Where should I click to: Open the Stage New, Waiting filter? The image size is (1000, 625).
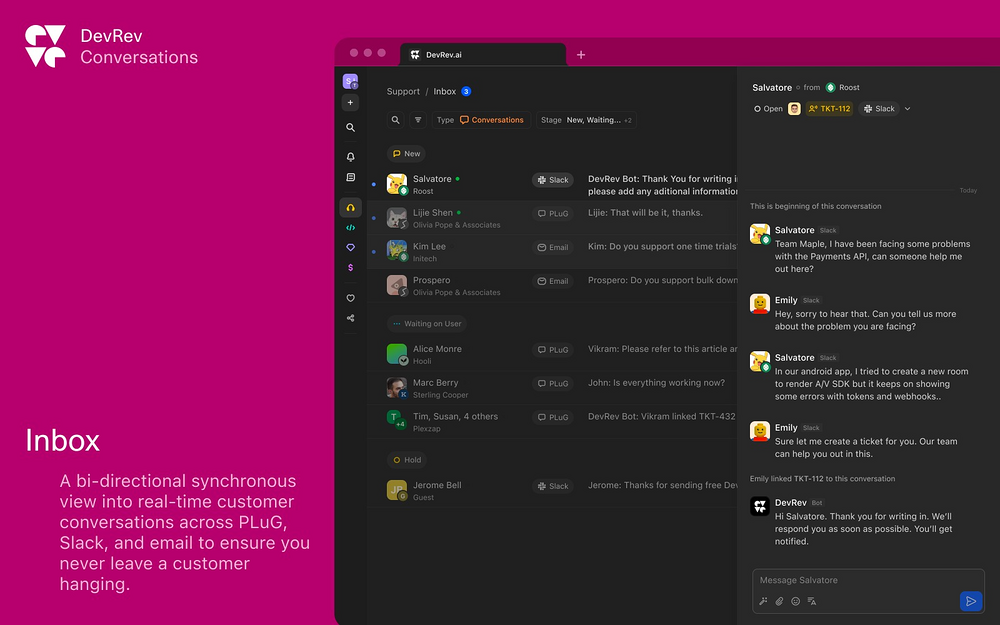coord(586,120)
